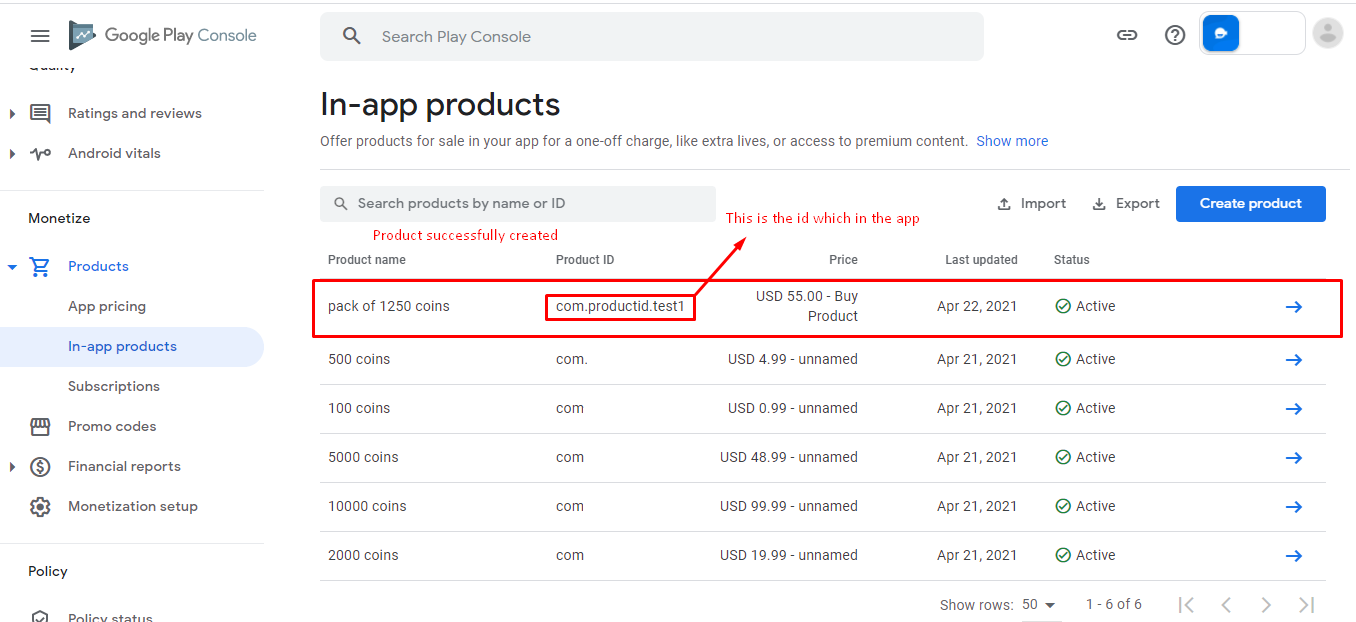Click the Show more link
Image resolution: width=1356 pixels, height=622 pixels.
pyautogui.click(x=1012, y=141)
